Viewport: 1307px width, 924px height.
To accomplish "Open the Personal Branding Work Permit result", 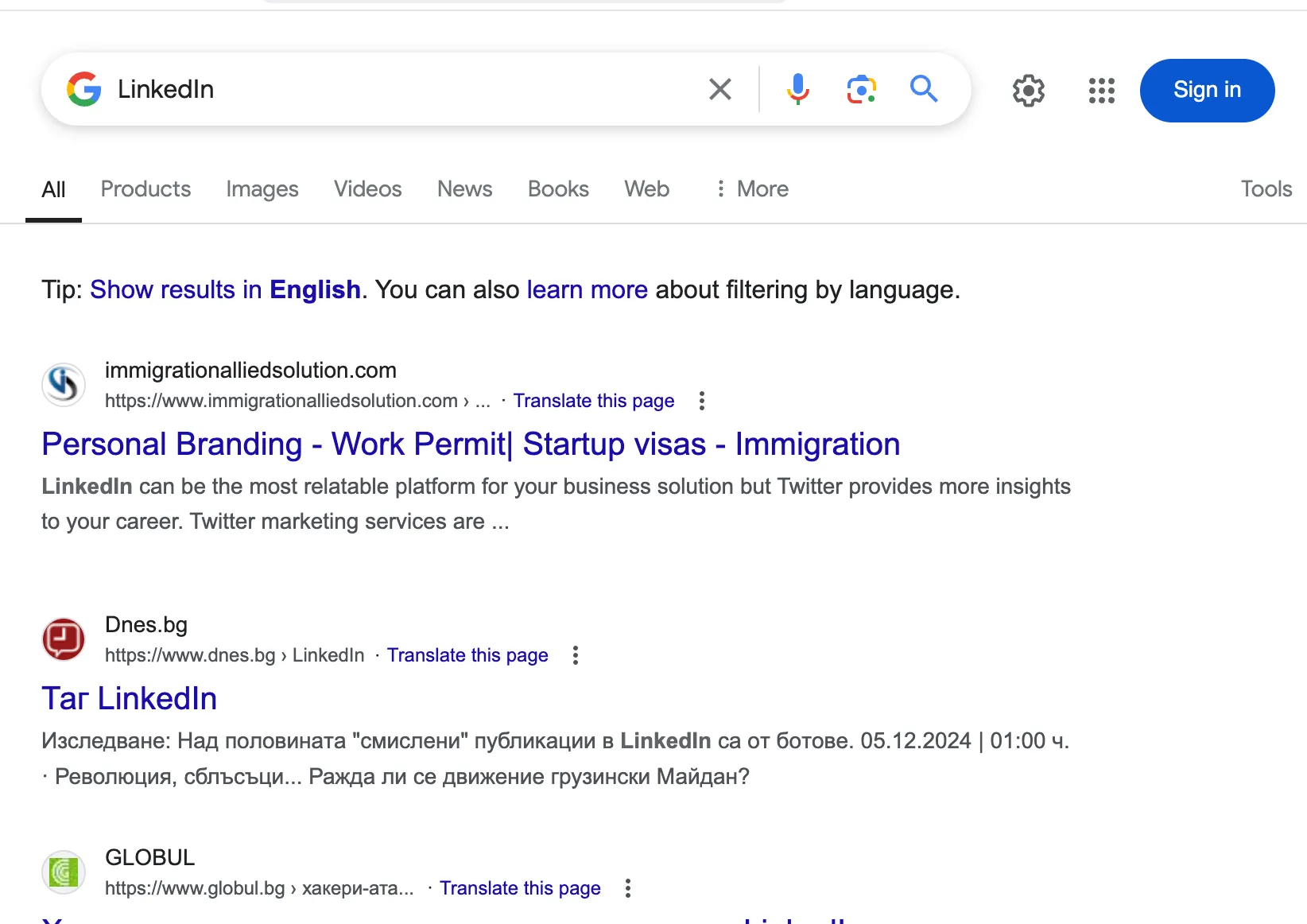I will 471,445.
